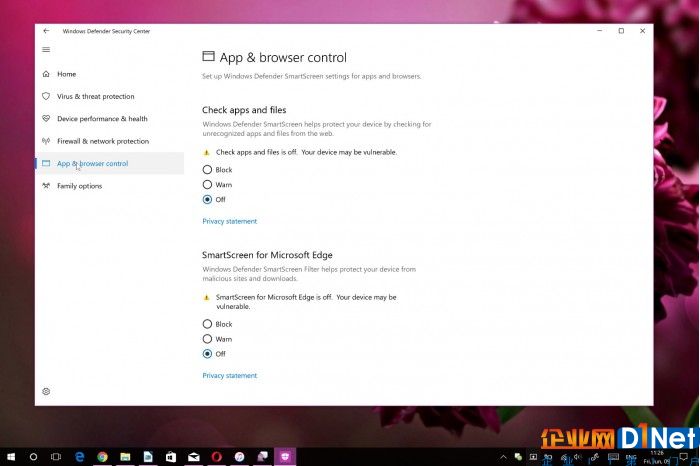The image size is (700, 466).
Task: Open the document app icon beside File Explorer
Action: pos(148,457)
